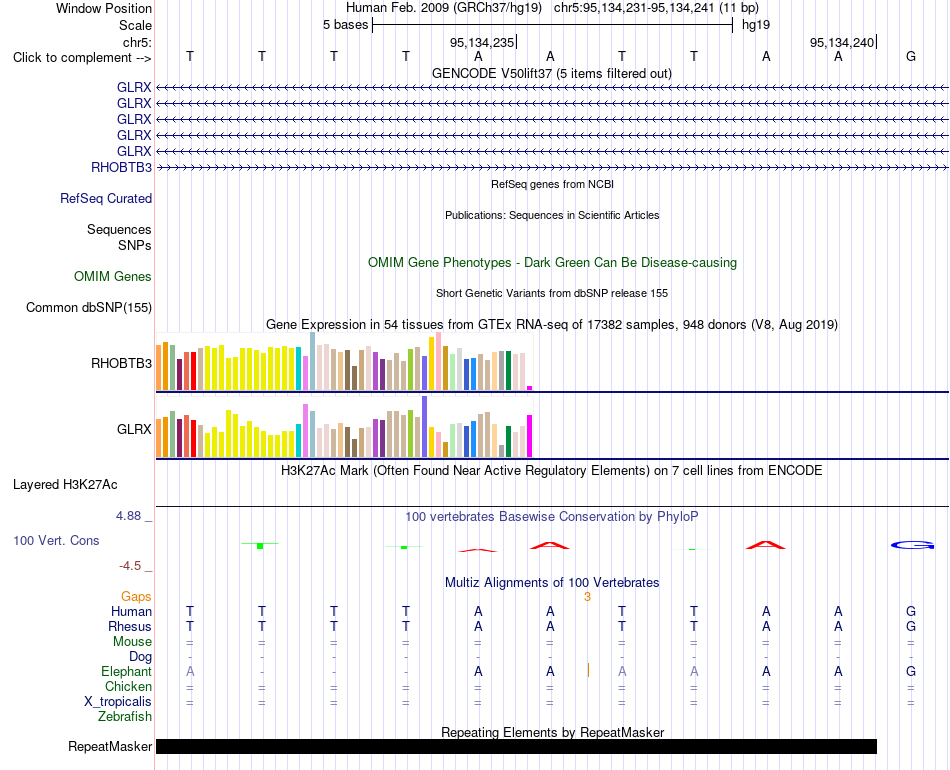Click the orange insertion bar in the Elephant row
The width and height of the screenshot is (950, 770).
click(588, 670)
